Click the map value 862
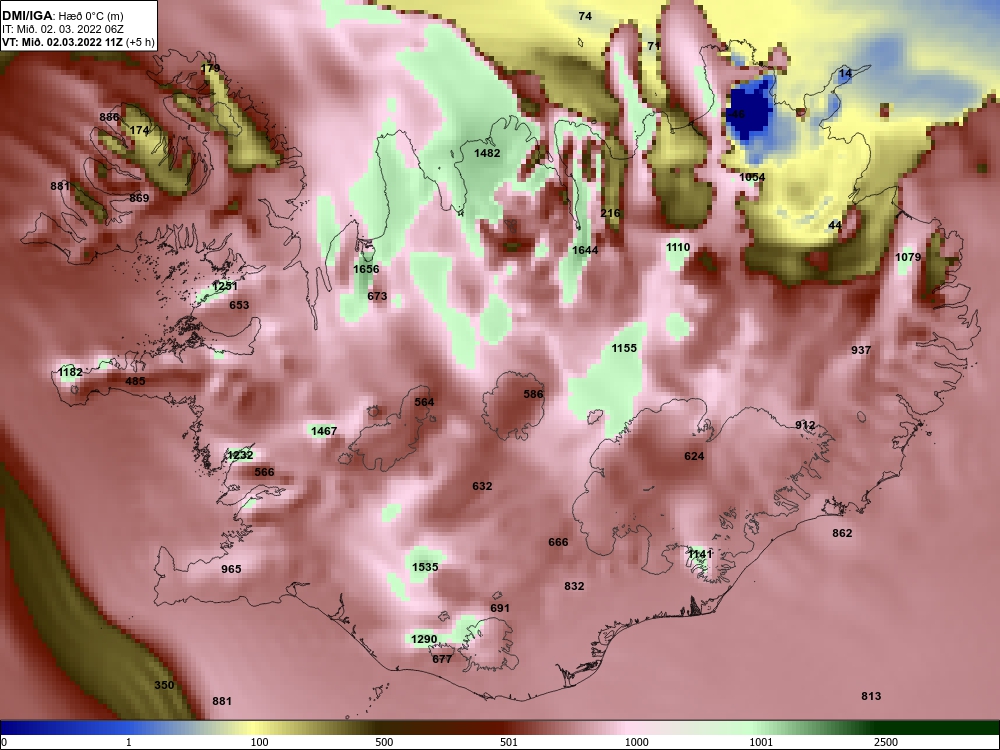The width and height of the screenshot is (1000, 750). [842, 533]
